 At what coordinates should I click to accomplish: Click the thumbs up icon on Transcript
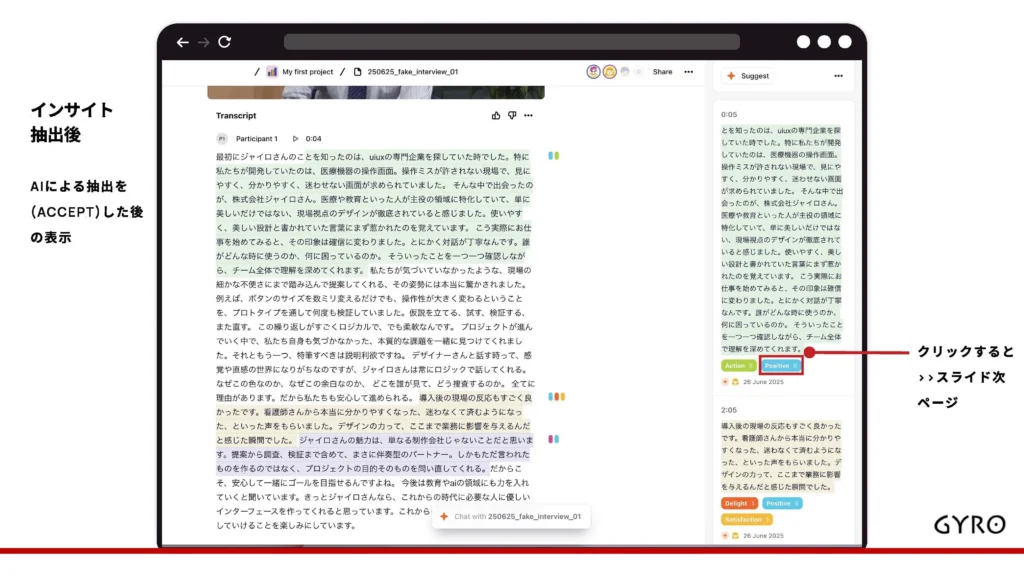coord(496,116)
